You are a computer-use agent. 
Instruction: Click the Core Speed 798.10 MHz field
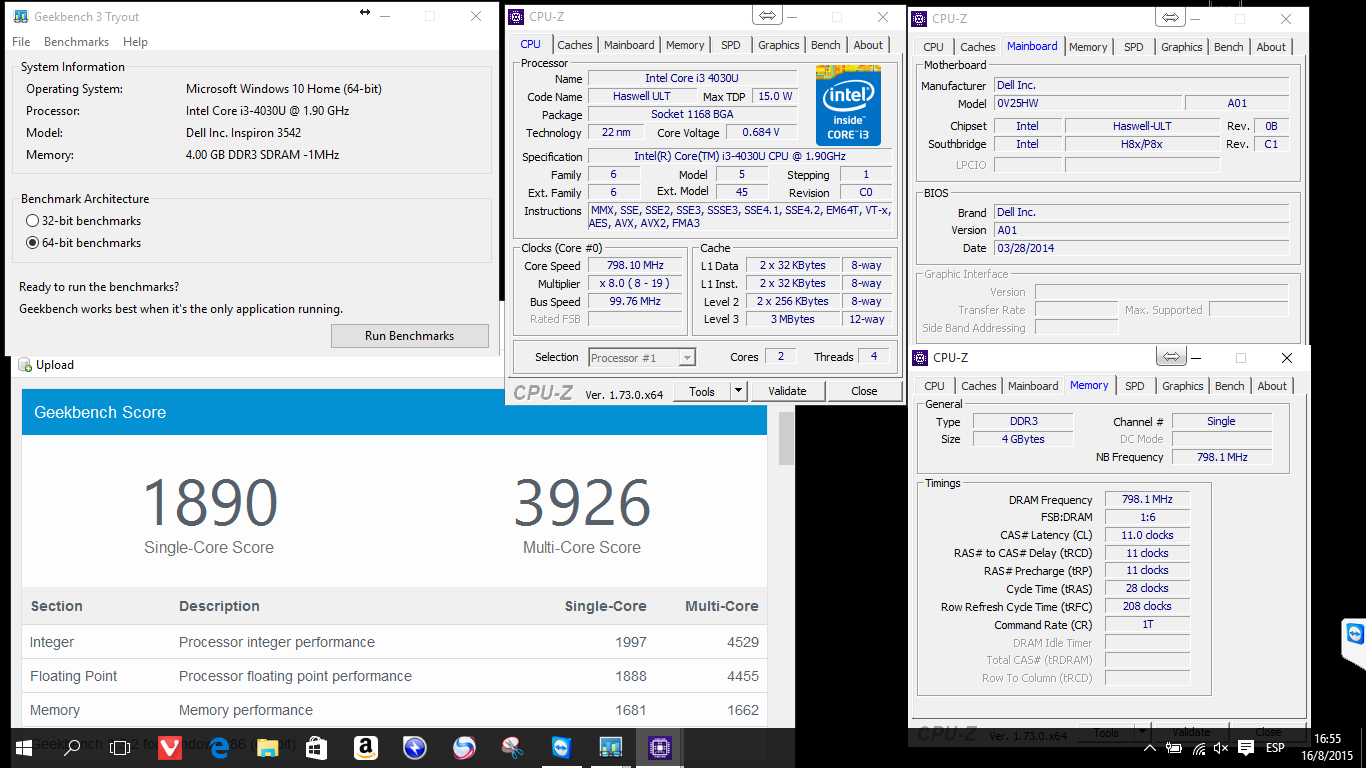(634, 266)
